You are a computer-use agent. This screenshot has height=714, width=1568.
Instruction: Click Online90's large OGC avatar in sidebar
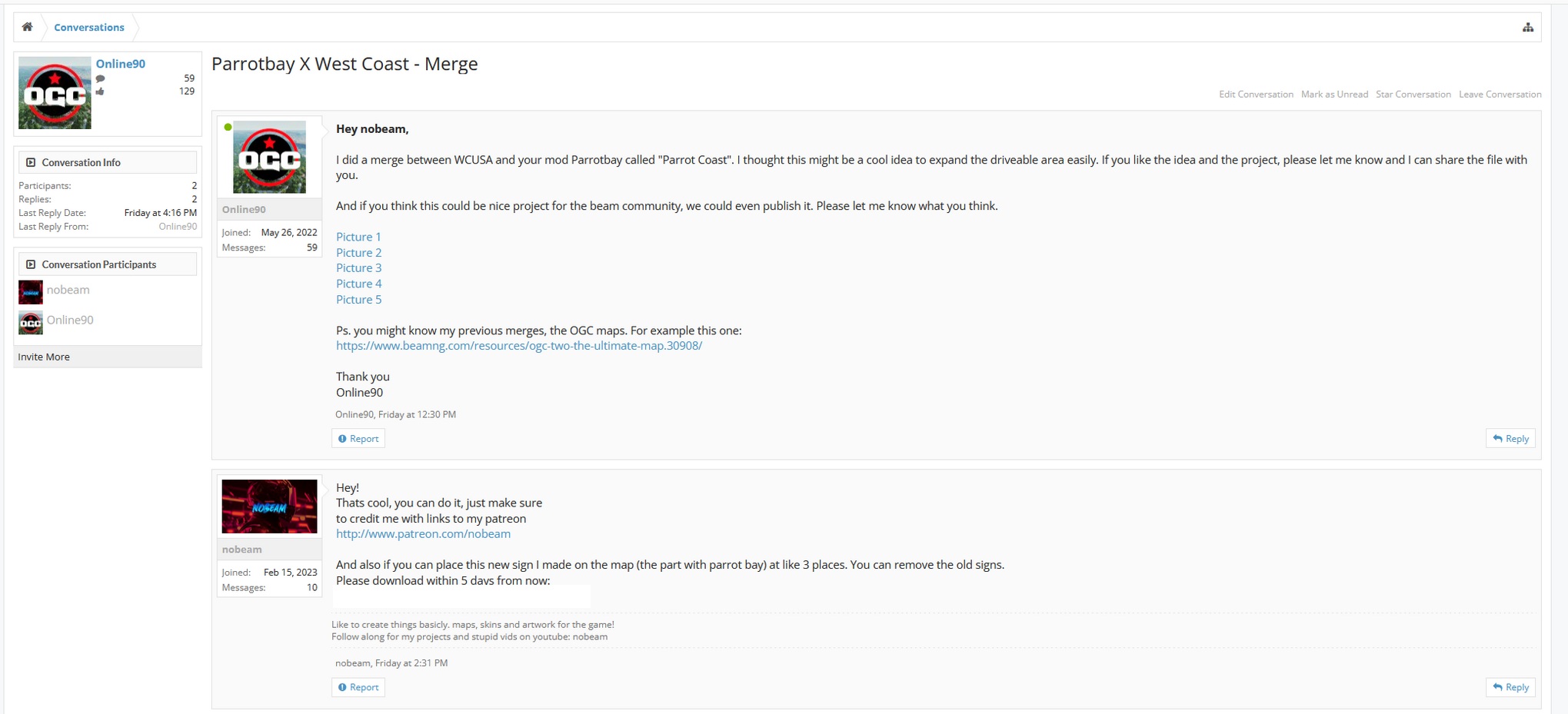pyautogui.click(x=55, y=92)
